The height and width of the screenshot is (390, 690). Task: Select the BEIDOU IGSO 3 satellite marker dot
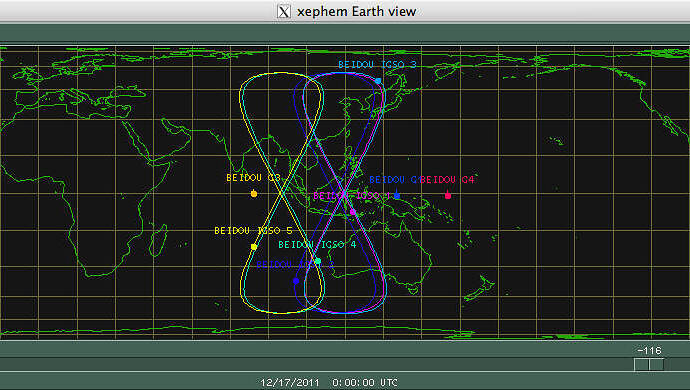coord(378,81)
